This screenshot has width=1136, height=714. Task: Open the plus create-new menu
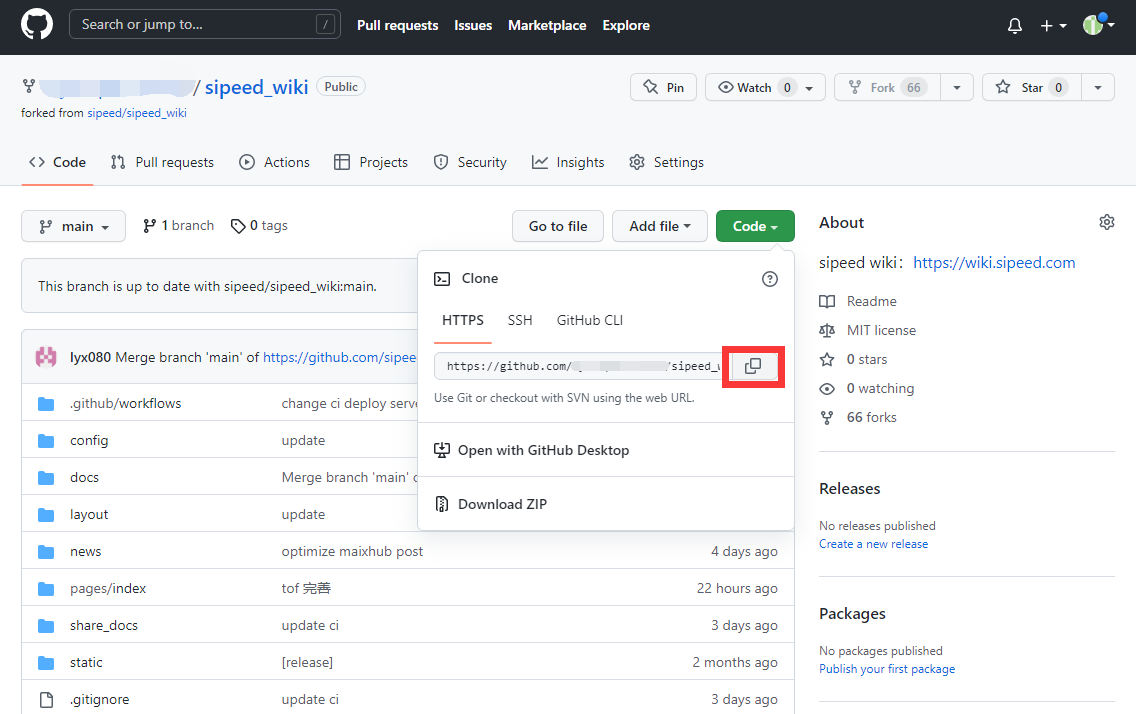coord(1053,26)
